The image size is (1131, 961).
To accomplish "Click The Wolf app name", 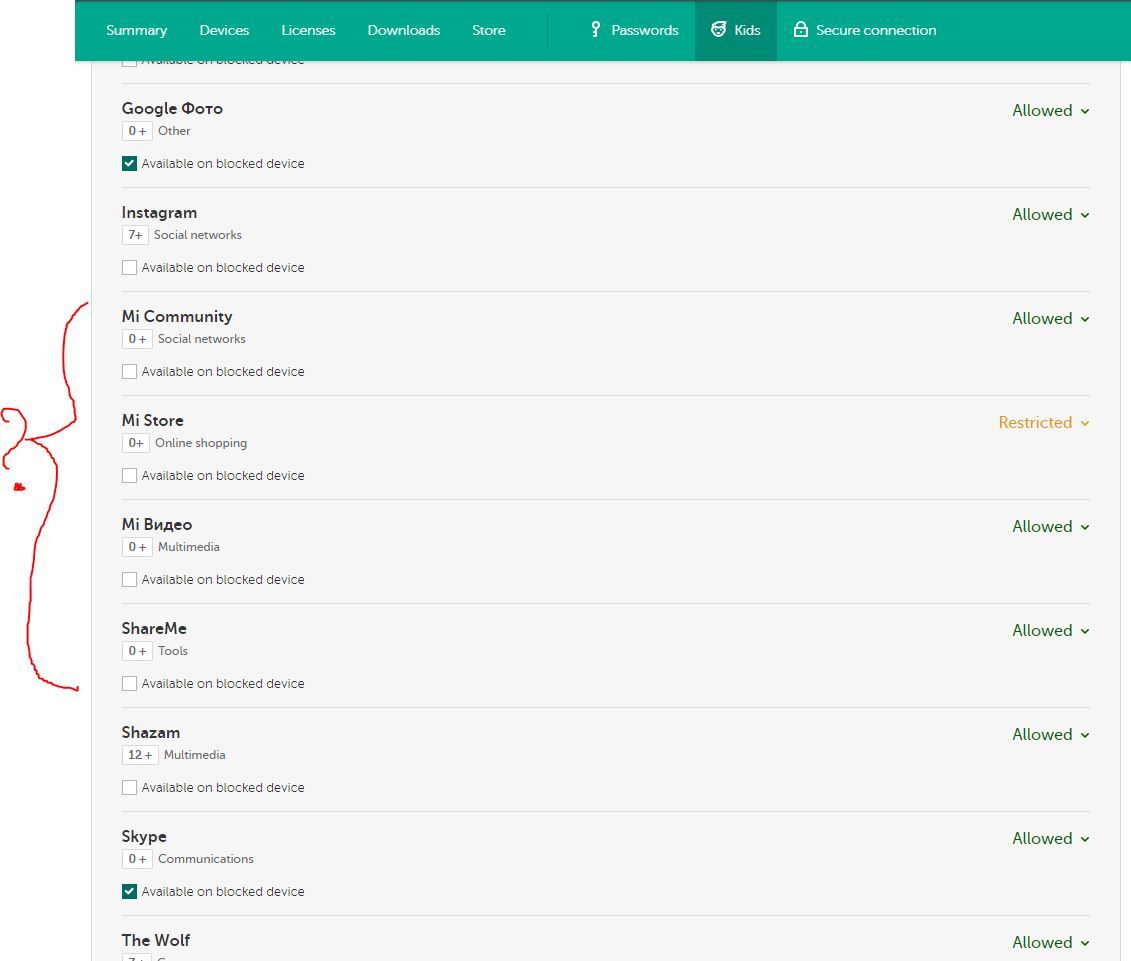I will (155, 940).
